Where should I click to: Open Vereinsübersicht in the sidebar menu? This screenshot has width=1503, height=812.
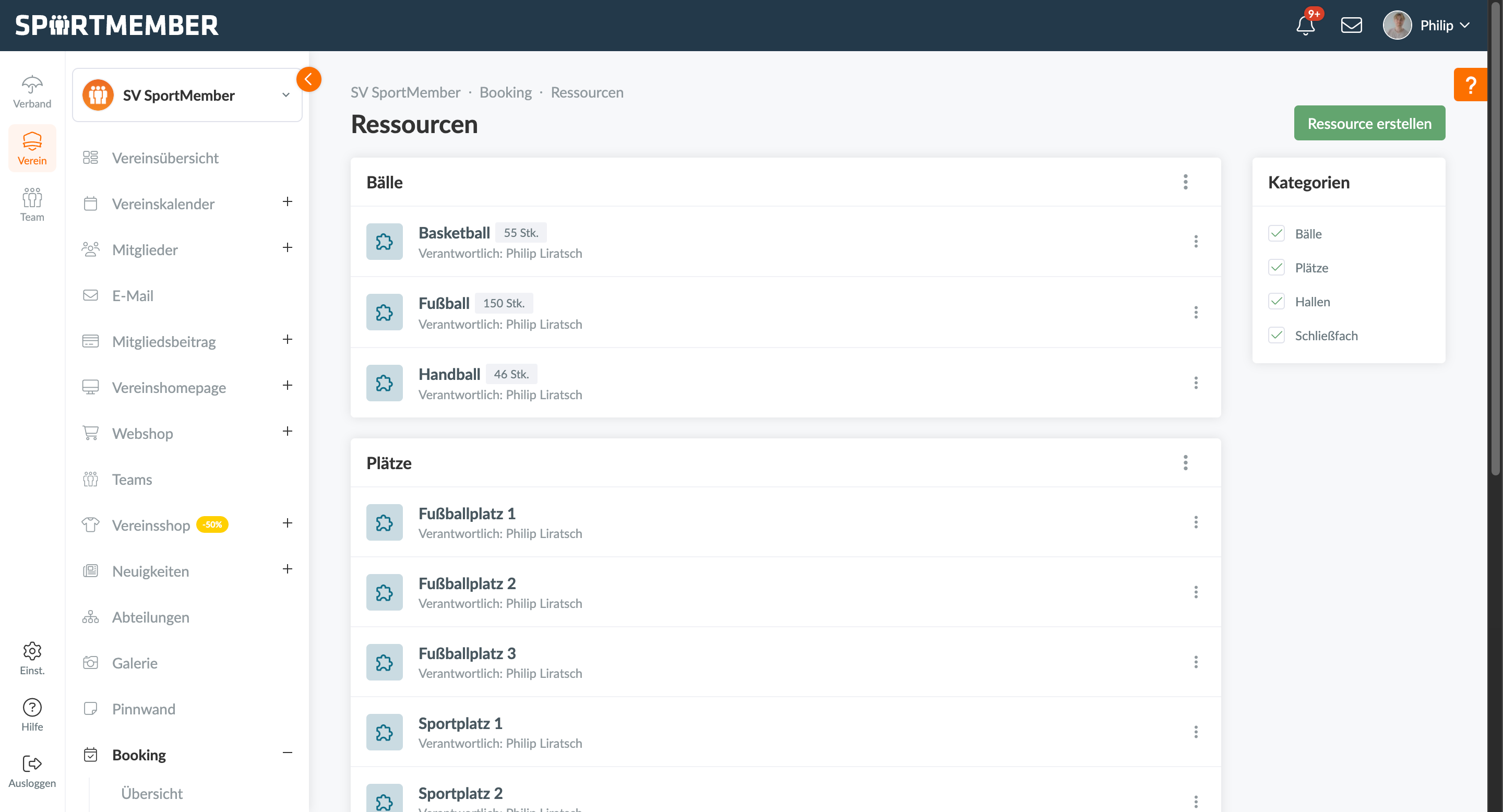pos(165,158)
